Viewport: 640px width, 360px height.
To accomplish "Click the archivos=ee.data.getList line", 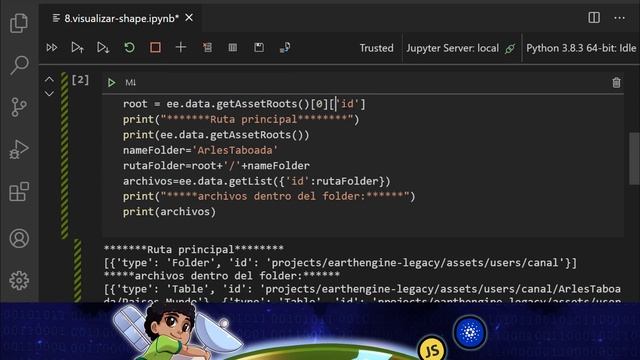I will coord(257,181).
